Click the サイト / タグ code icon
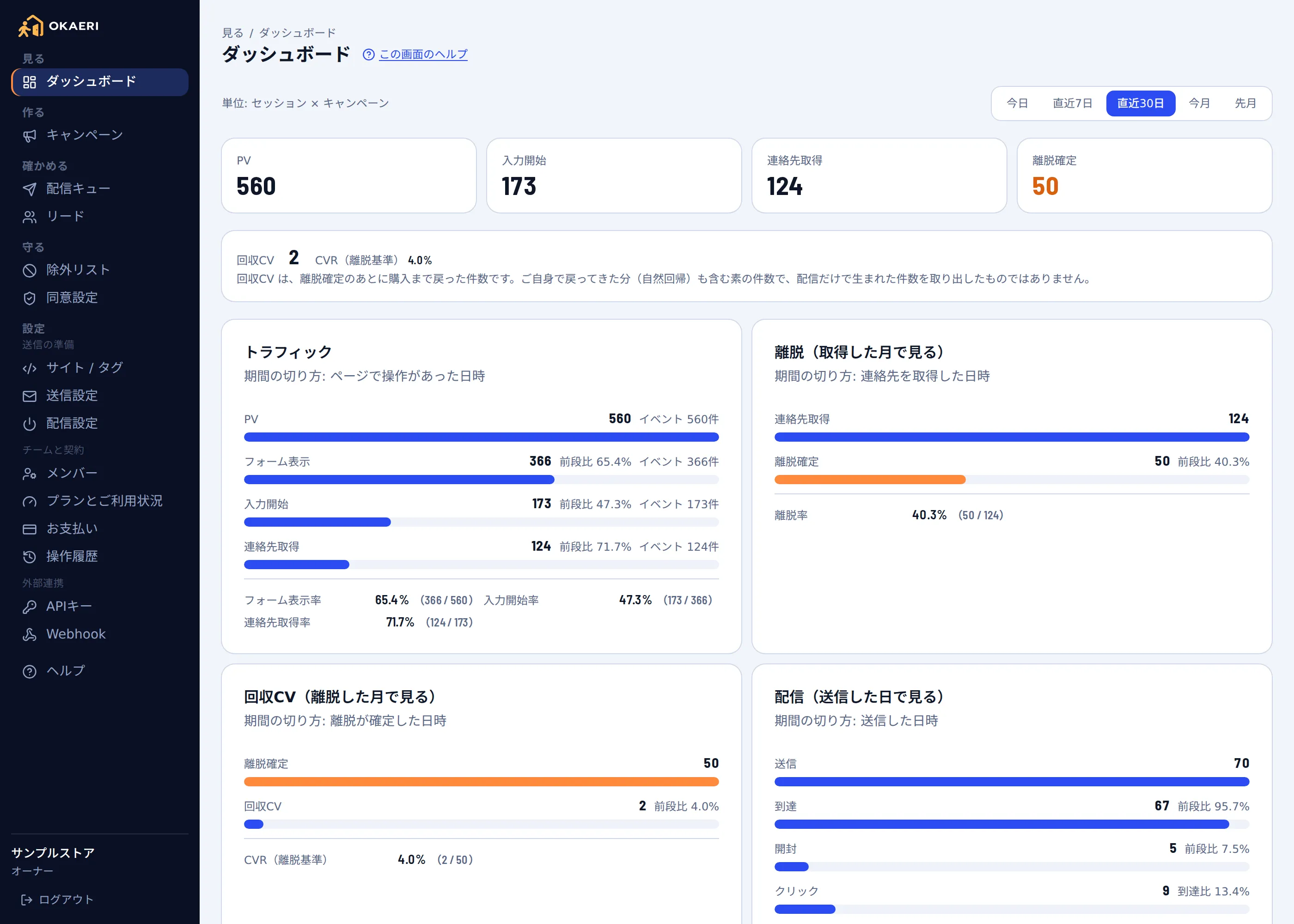Viewport: 1294px width, 924px height. point(30,368)
